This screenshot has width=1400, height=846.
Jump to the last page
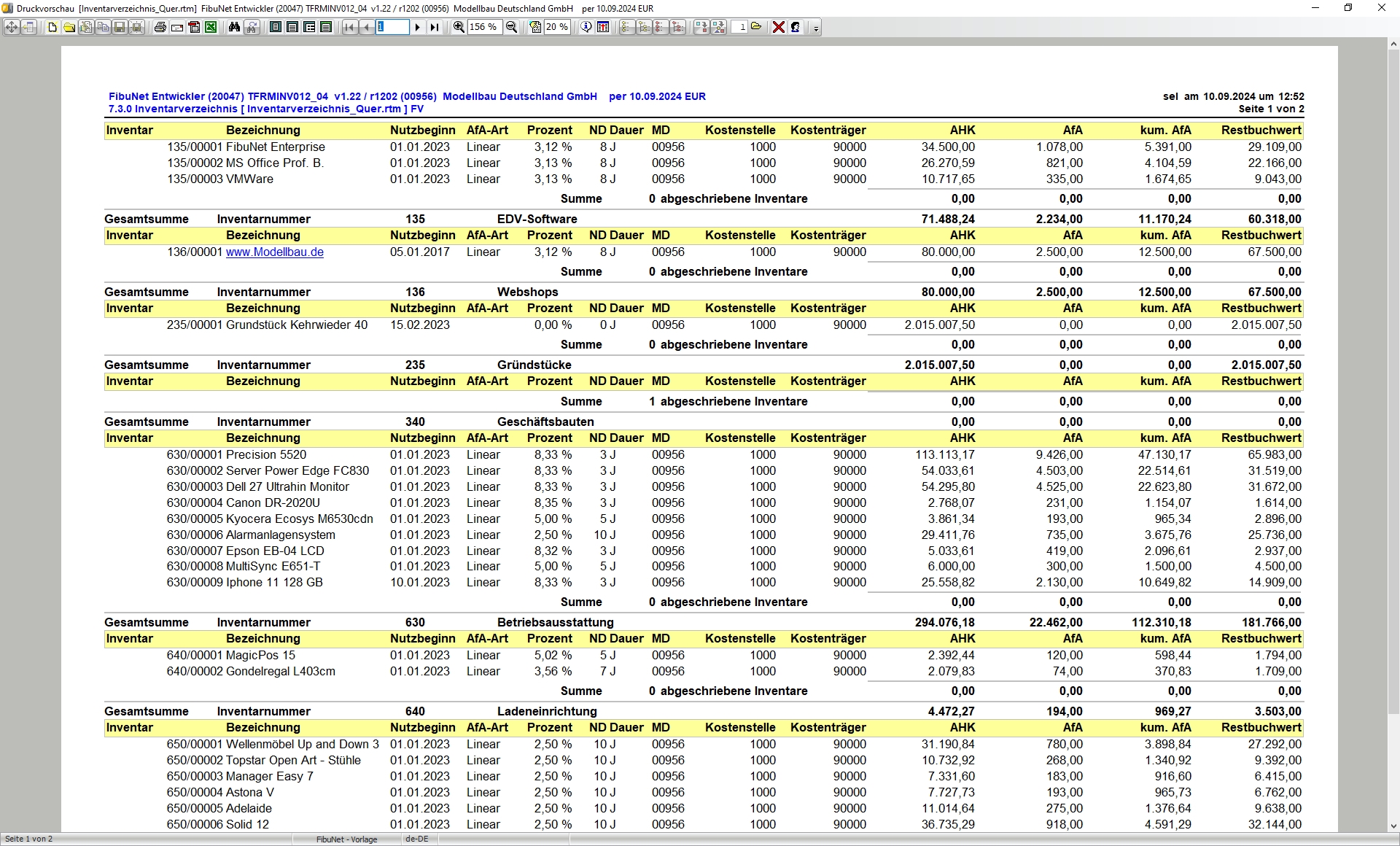point(435,27)
